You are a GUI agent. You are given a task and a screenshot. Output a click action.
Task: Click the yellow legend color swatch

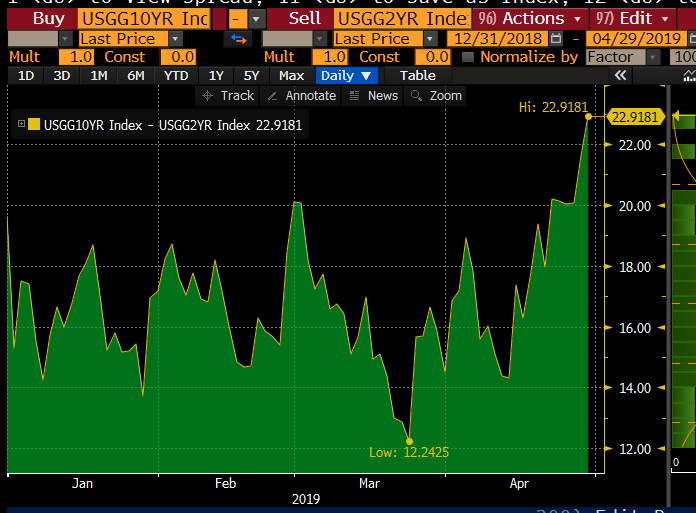click(x=34, y=124)
